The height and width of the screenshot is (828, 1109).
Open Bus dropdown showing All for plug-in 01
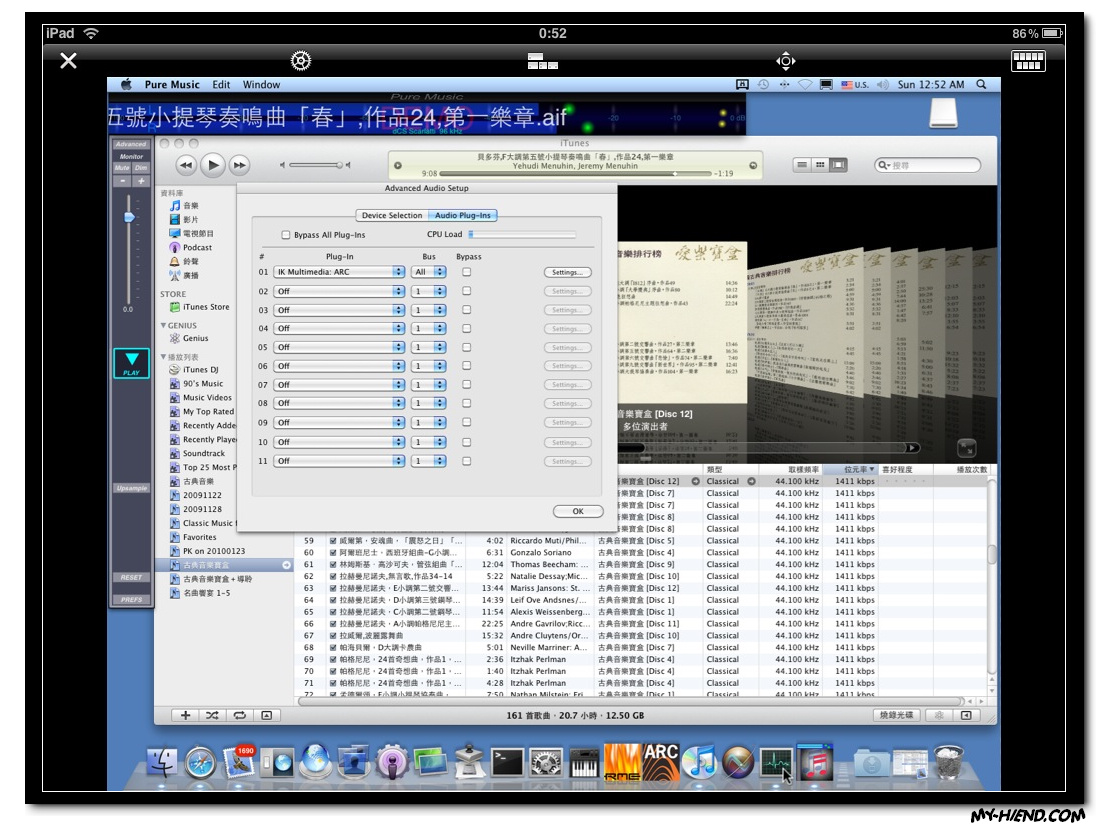(429, 272)
